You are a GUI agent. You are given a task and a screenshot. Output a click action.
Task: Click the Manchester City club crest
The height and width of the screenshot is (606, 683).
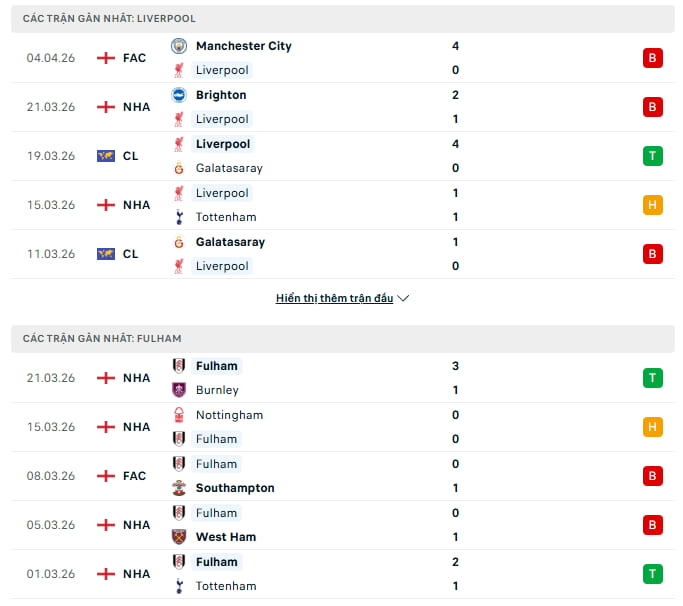[x=179, y=46]
